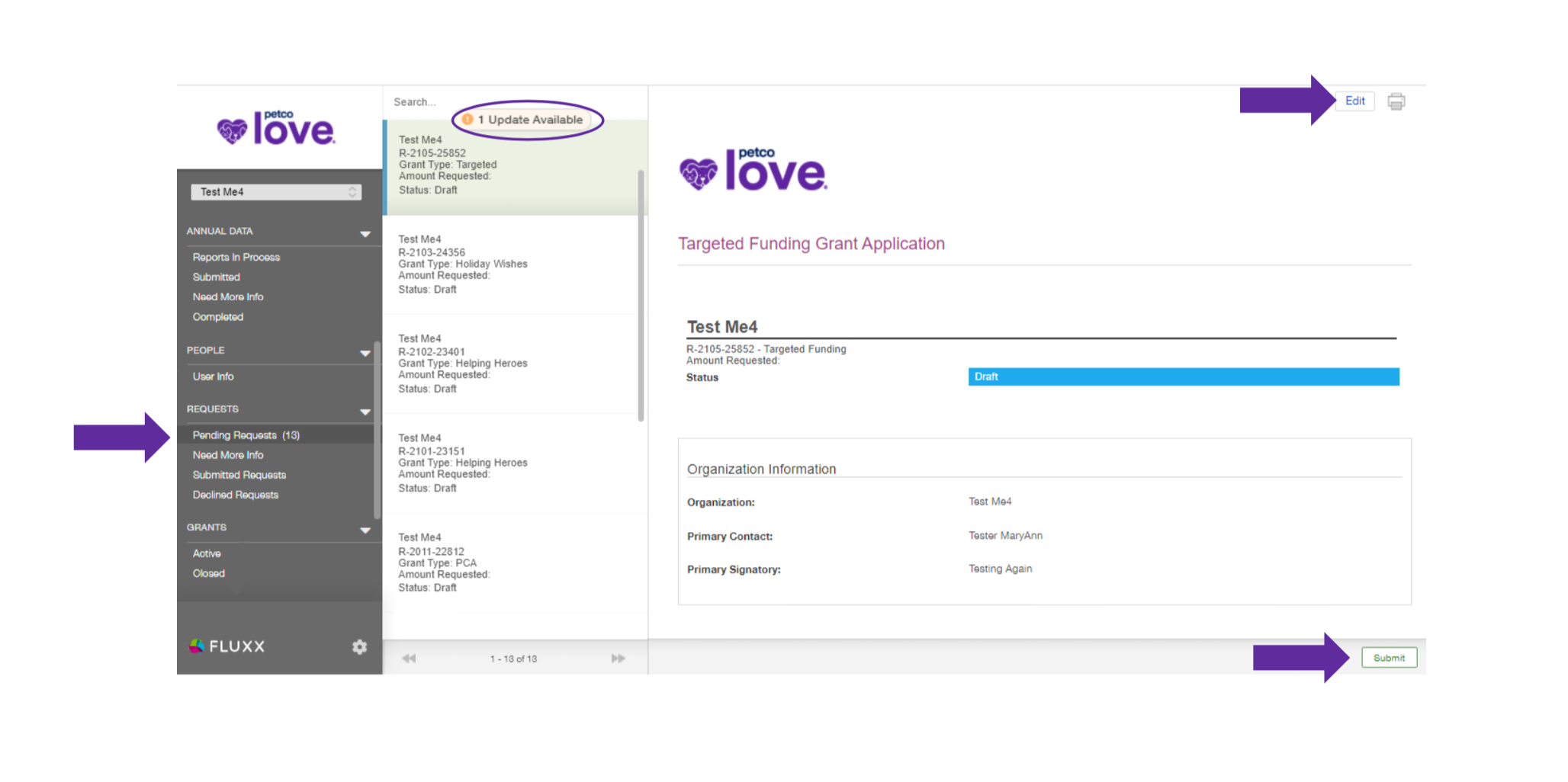1568x782 pixels.
Task: Go to previous page of requests
Action: [410, 659]
